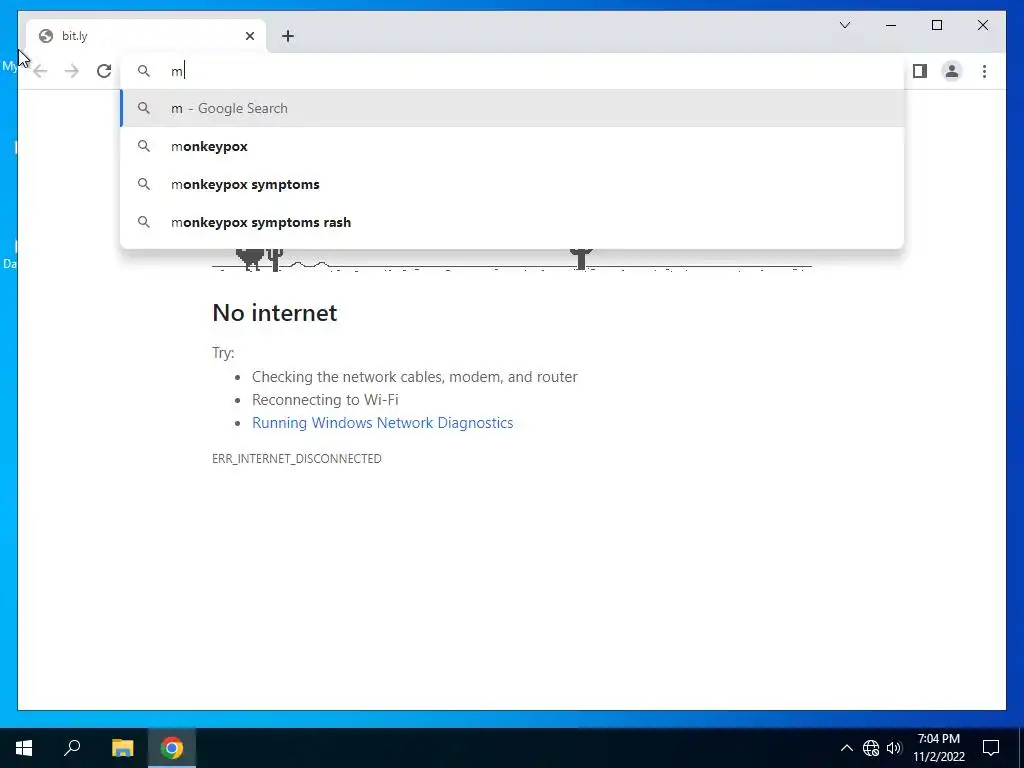The height and width of the screenshot is (768, 1024).
Task: Choose the 'monkeypox symptoms' suggestion
Action: point(513,184)
